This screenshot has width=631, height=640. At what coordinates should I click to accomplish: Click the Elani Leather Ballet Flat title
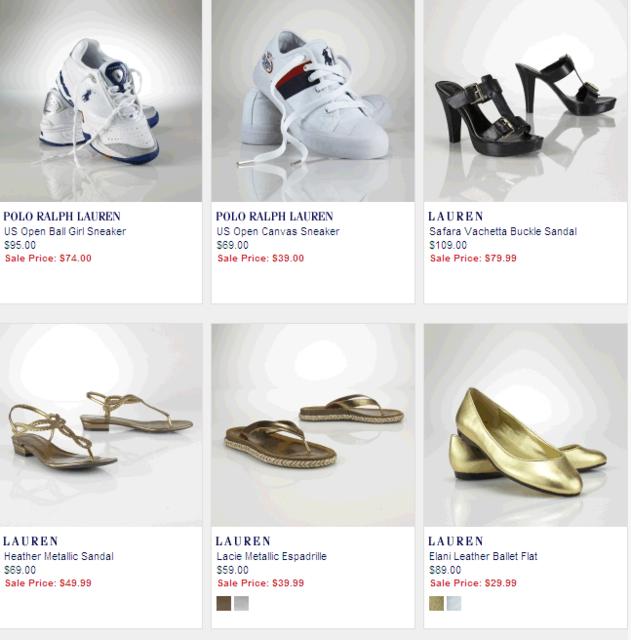[x=483, y=556]
